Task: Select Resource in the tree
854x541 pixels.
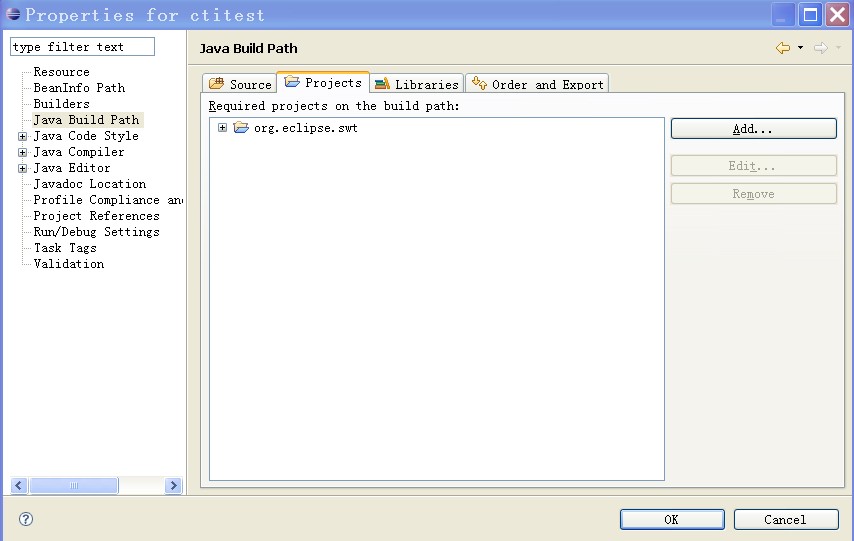Action: click(x=62, y=72)
